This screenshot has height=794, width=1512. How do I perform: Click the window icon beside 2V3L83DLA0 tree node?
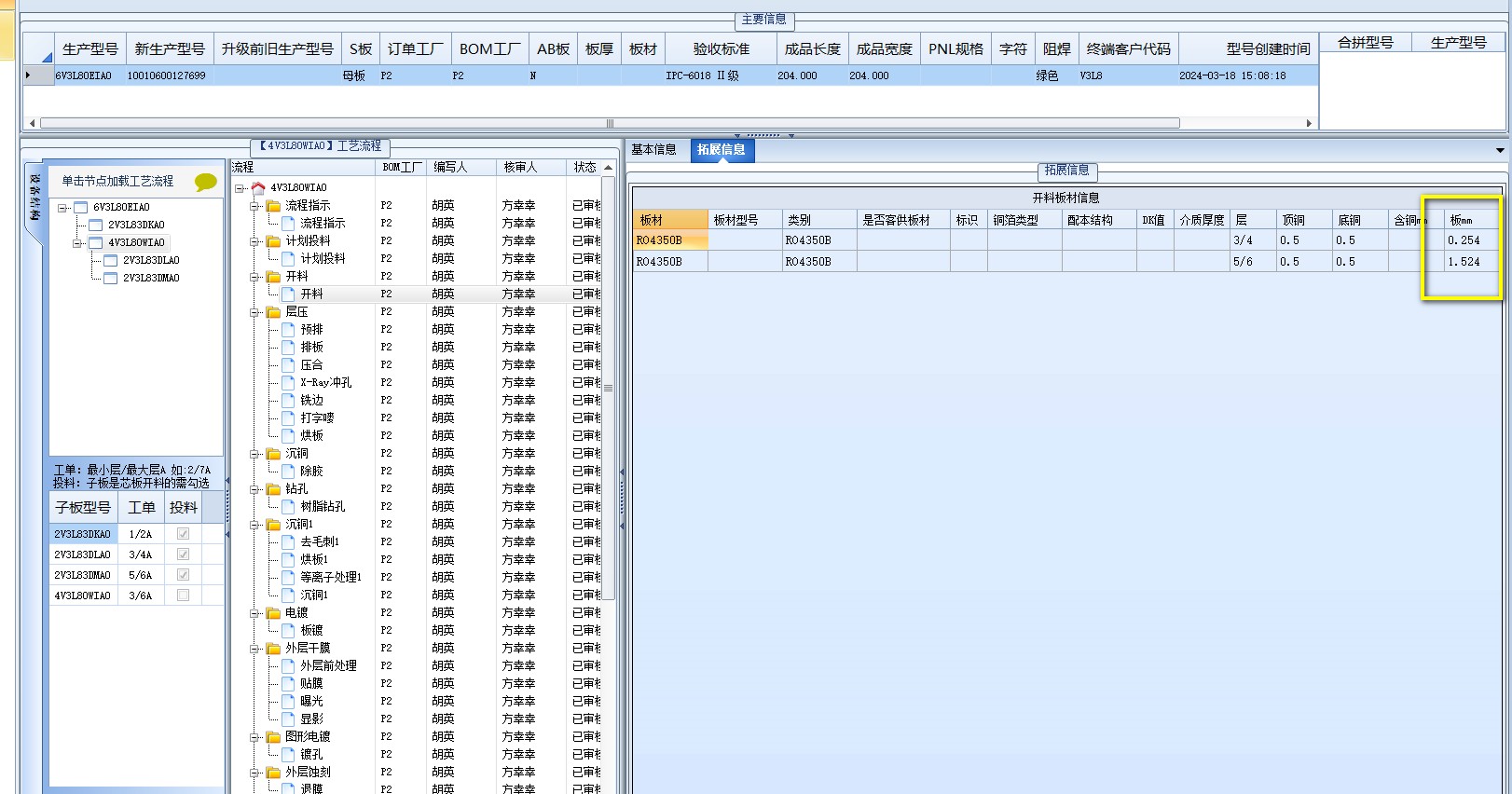click(x=110, y=260)
